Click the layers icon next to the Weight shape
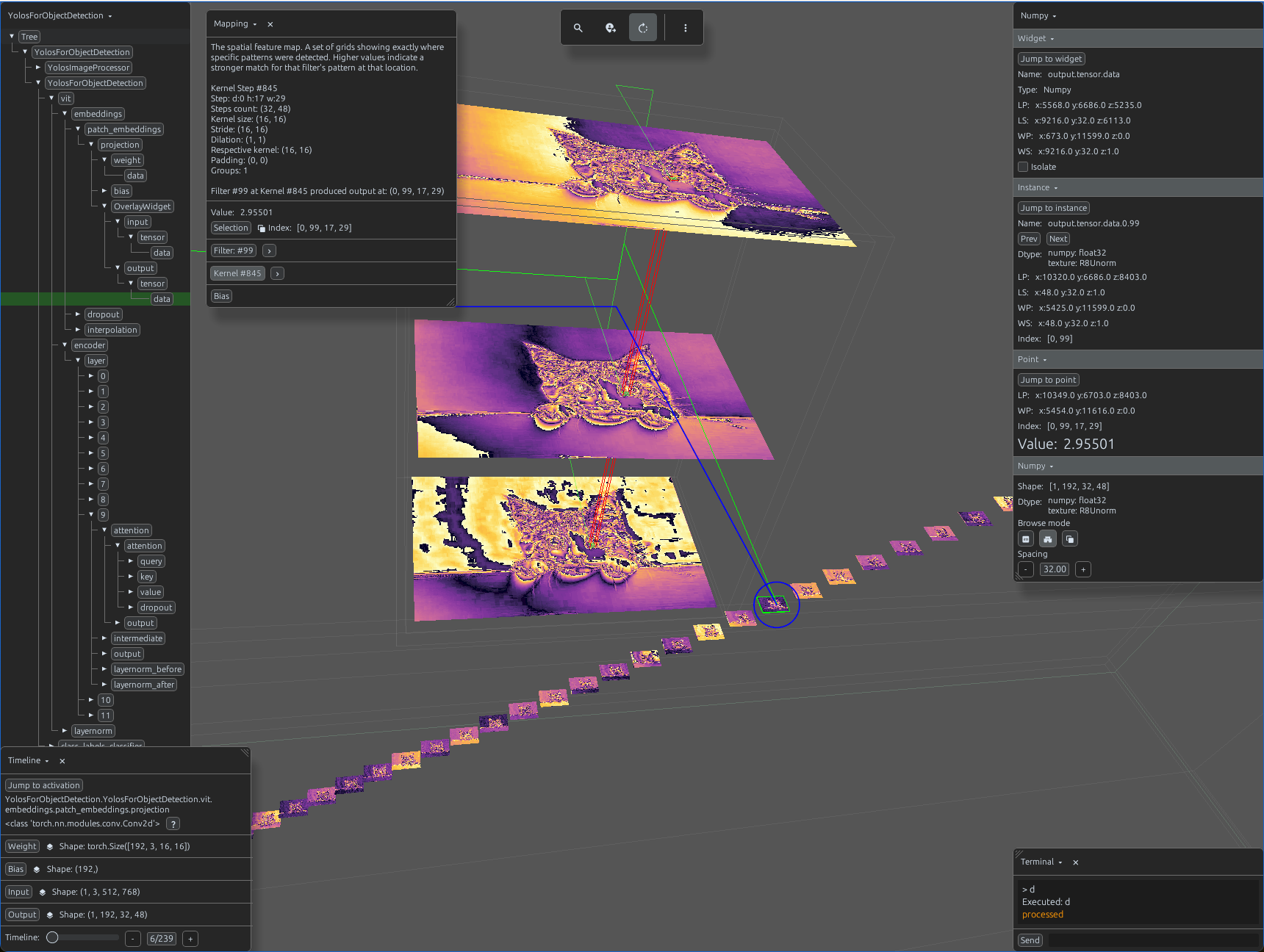This screenshot has width=1264, height=952. pos(50,847)
